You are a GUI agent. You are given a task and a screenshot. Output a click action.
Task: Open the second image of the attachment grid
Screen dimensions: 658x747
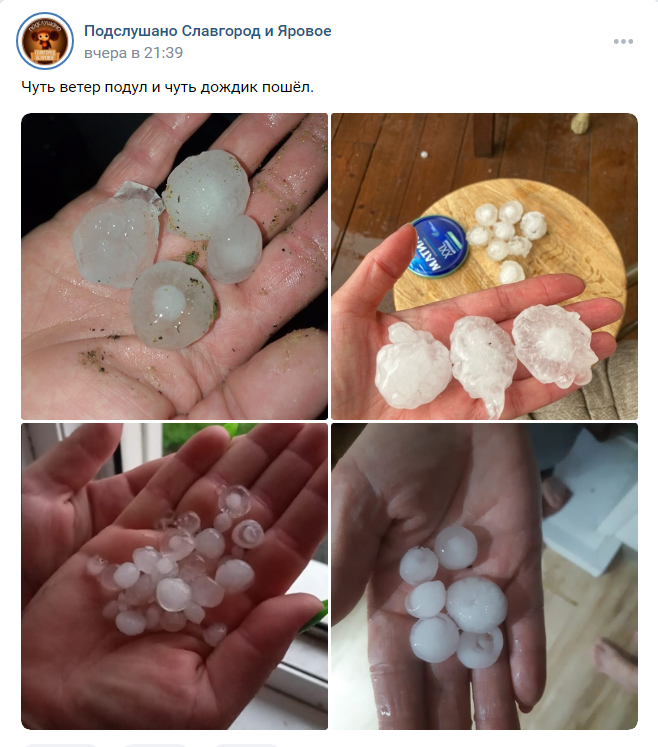[484, 266]
